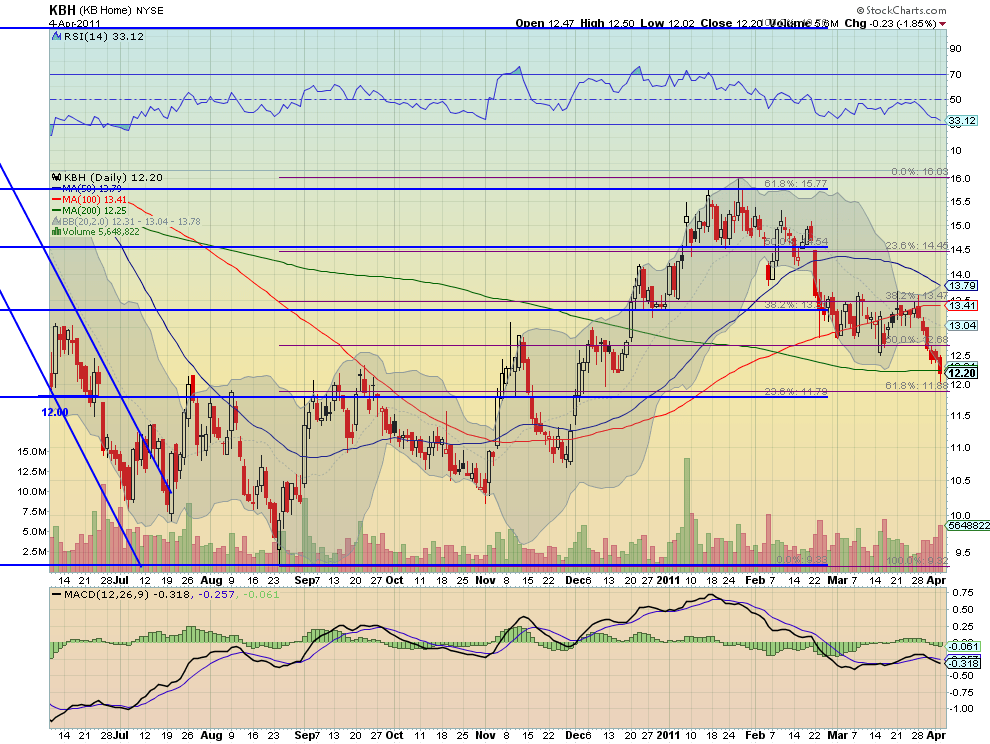Click the -1.00 level on MACD axis
Image resolution: width=990 pixels, height=744 pixels.
pos(961,709)
